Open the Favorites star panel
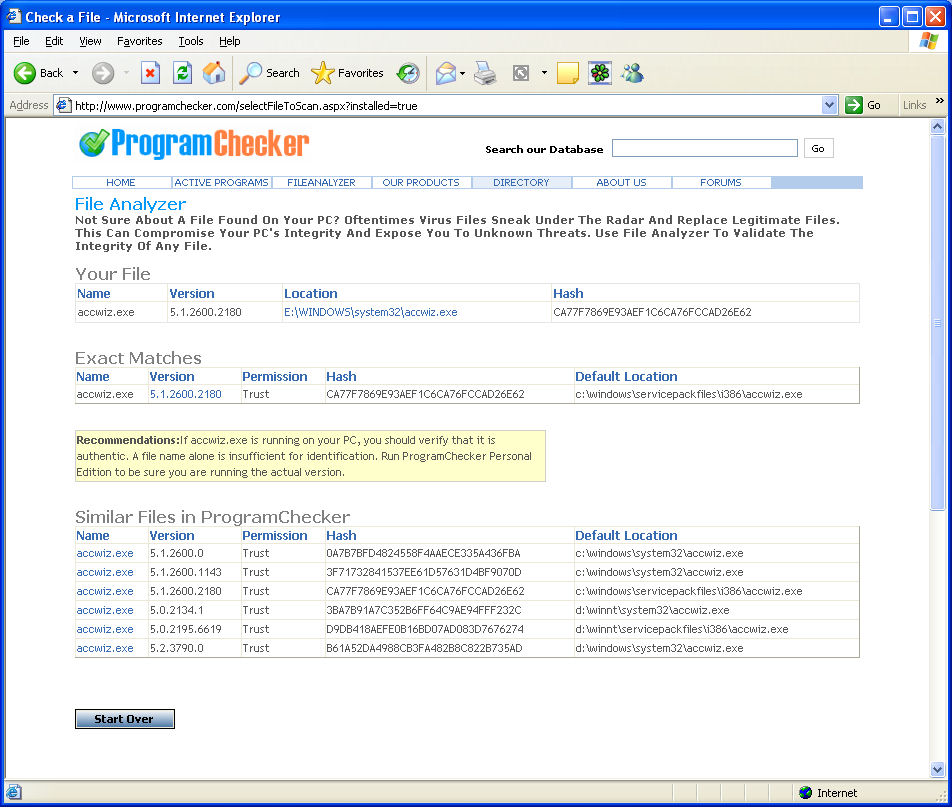This screenshot has height=808, width=952. pos(322,73)
